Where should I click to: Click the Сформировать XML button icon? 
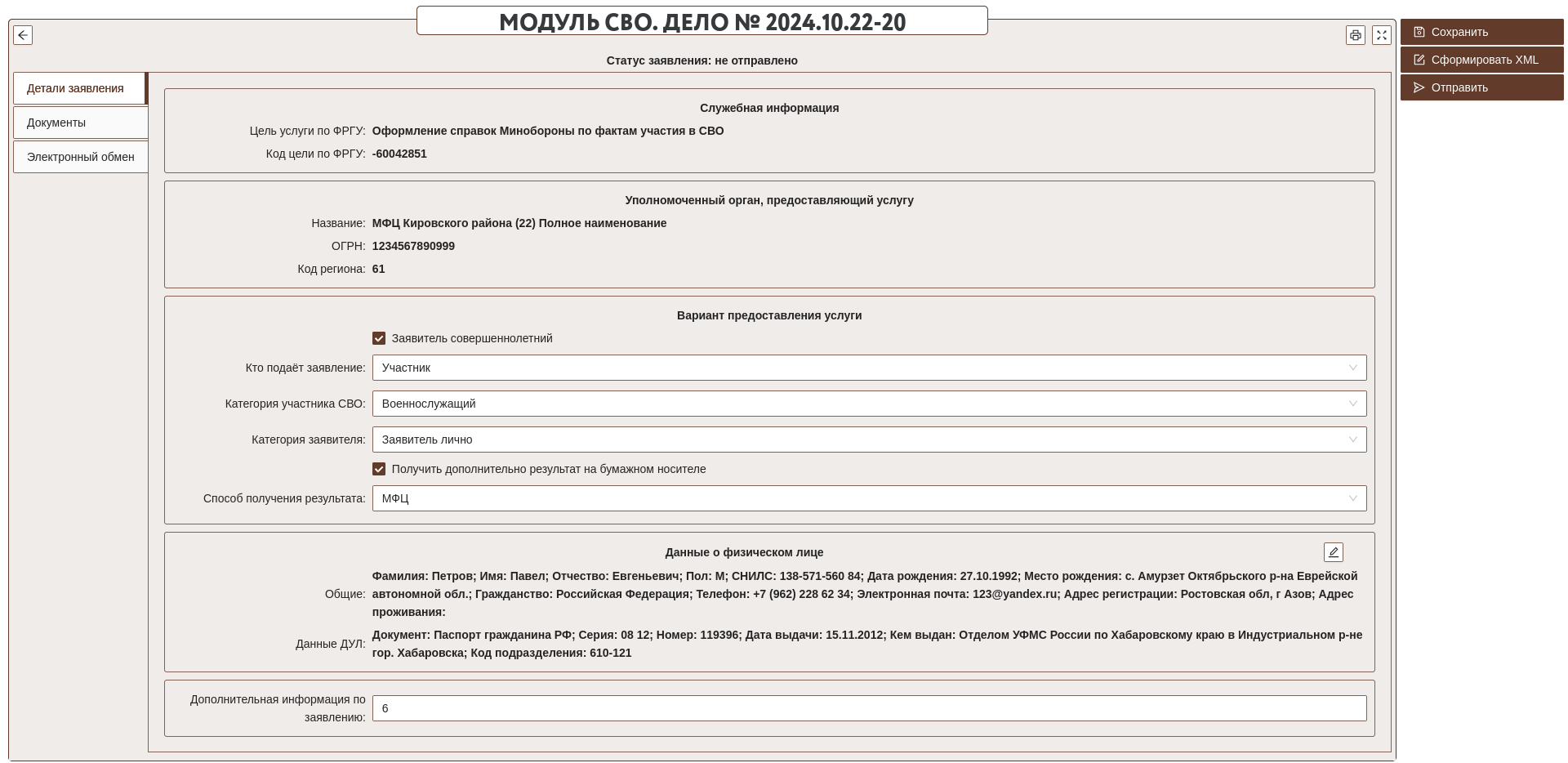[1419, 60]
